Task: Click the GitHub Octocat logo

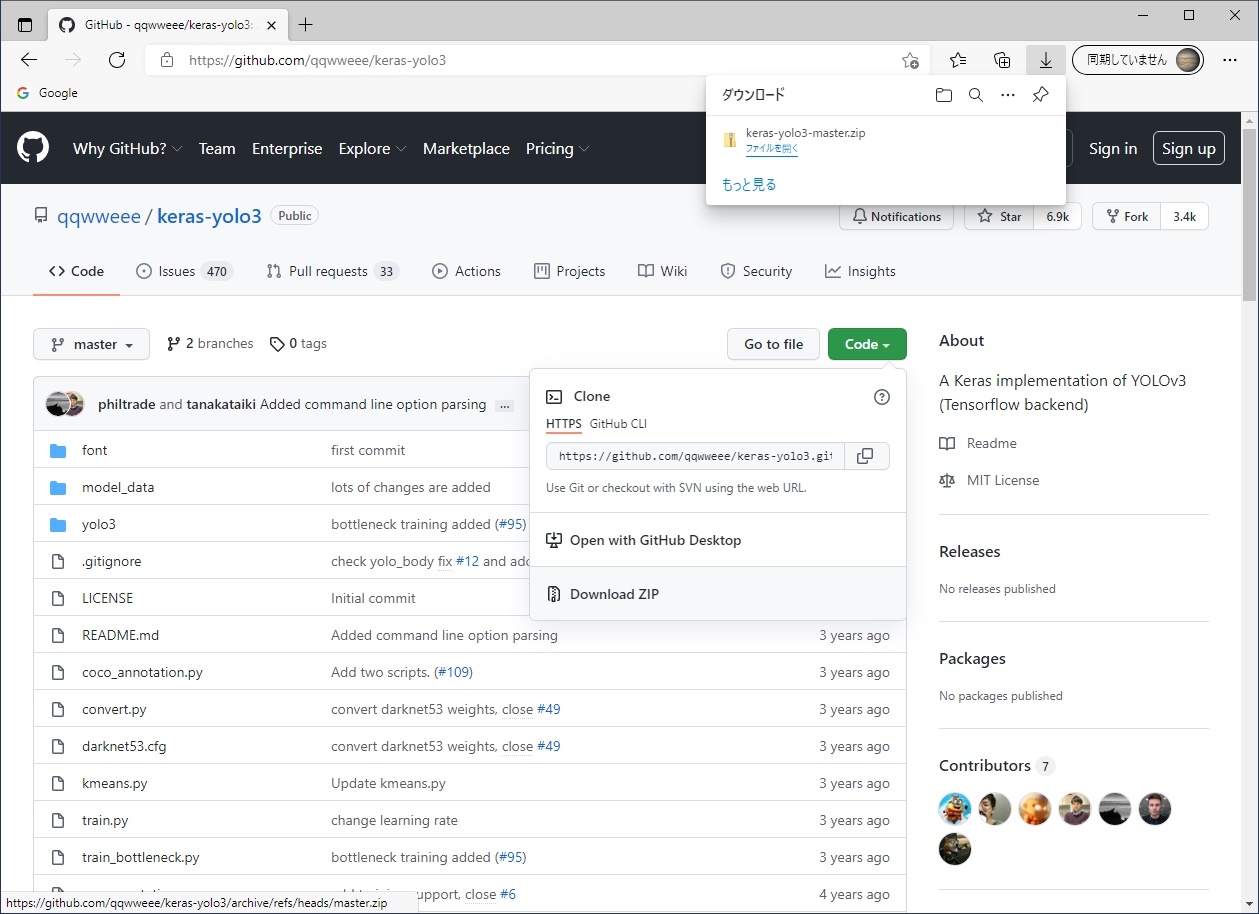Action: [33, 148]
